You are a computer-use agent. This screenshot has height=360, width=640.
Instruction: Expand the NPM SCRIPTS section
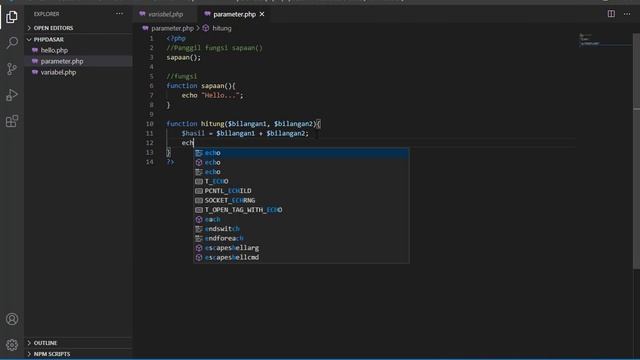[52, 354]
